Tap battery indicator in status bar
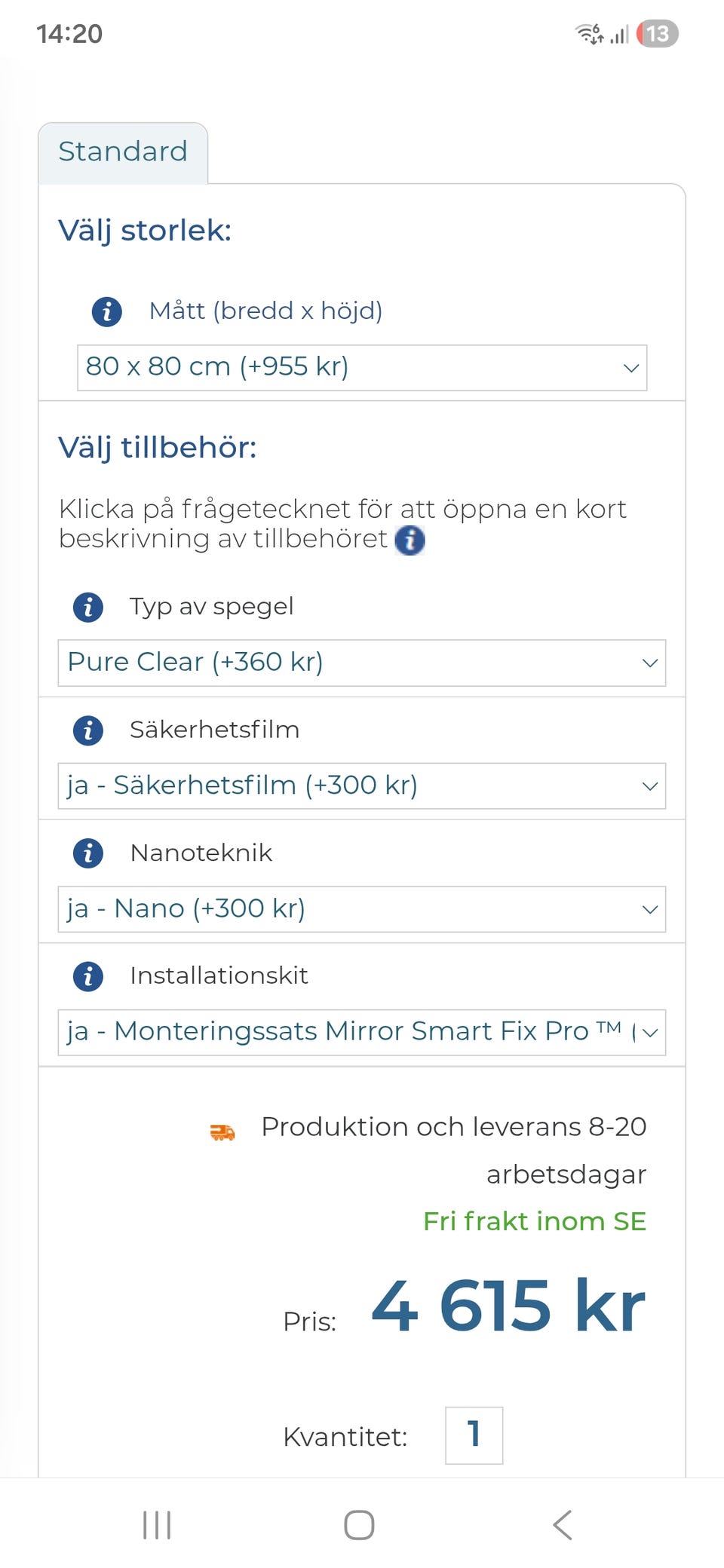This screenshot has height=1568, width=724. (657, 34)
